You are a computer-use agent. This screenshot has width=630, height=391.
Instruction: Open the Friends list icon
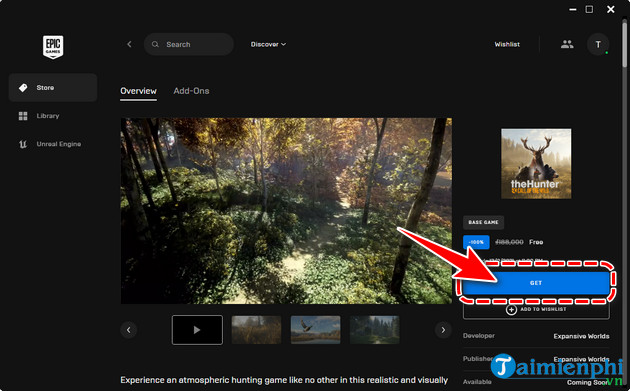(567, 44)
